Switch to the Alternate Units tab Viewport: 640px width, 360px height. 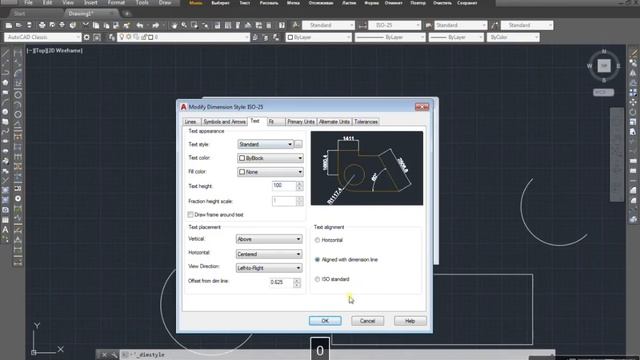click(x=334, y=122)
